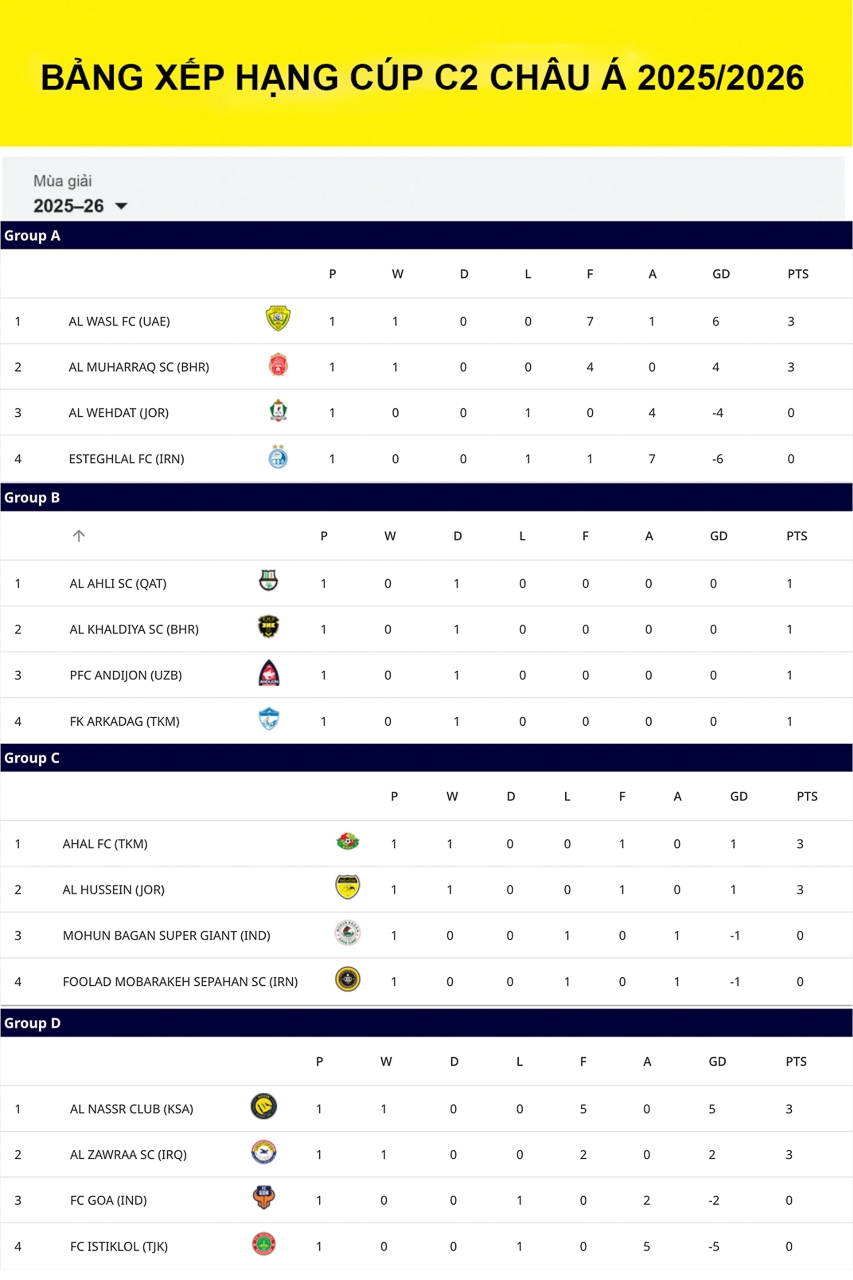Click the Mohun Bagan Super Giant crest
The width and height of the screenshot is (853, 1280).
click(x=347, y=933)
